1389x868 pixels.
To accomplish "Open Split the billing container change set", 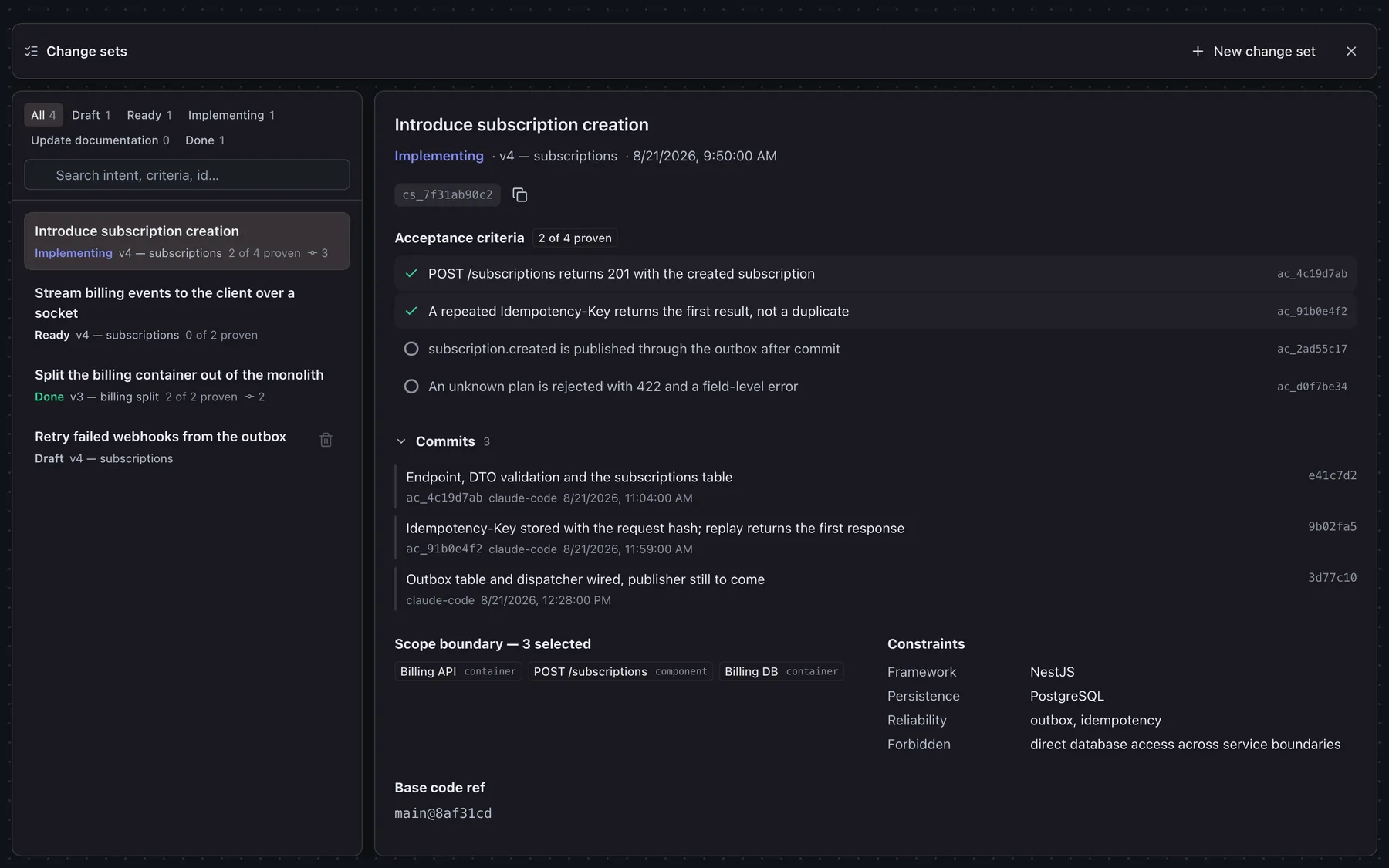I will [187, 385].
